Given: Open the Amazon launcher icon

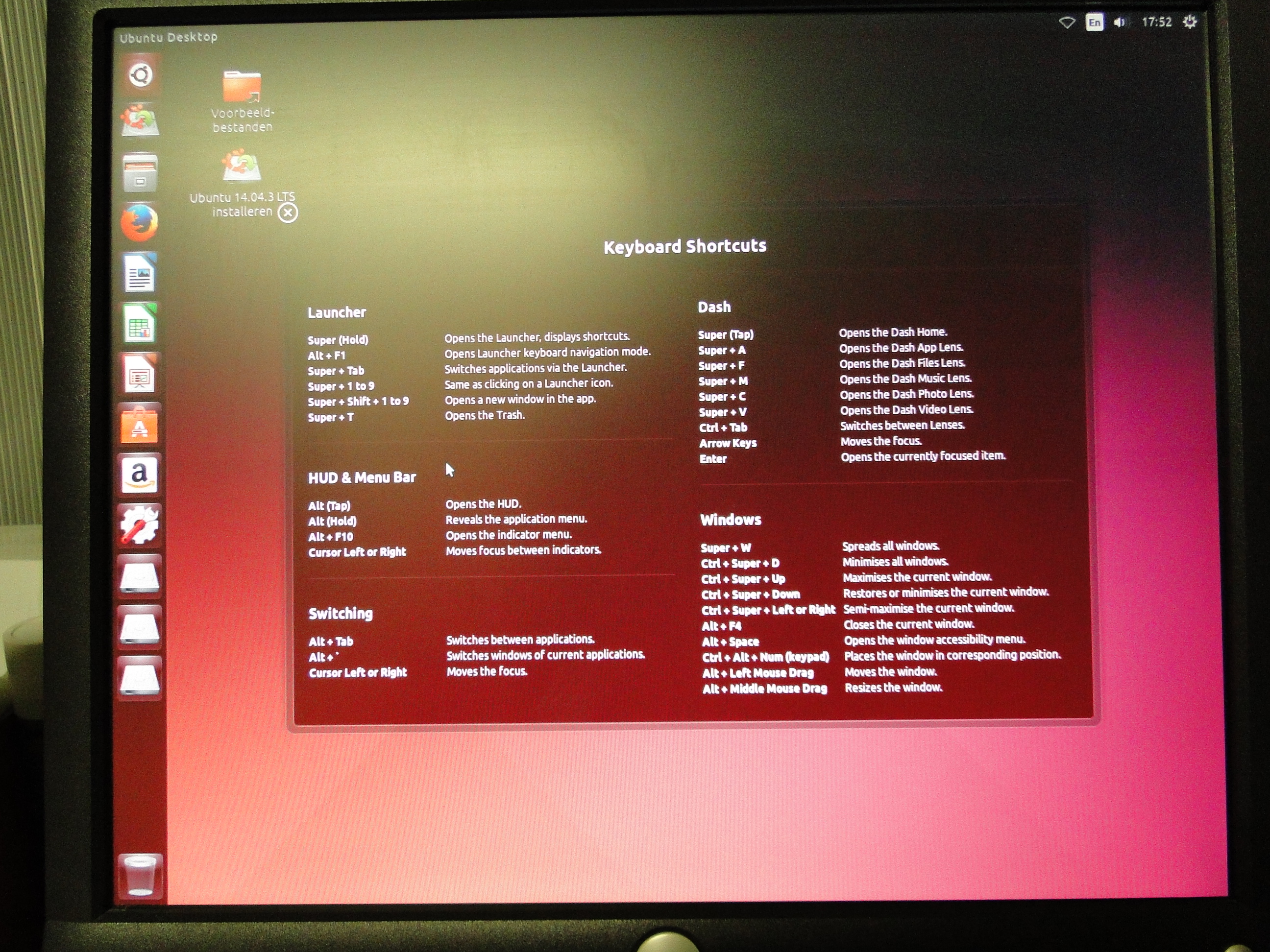Looking at the screenshot, I should point(140,475).
